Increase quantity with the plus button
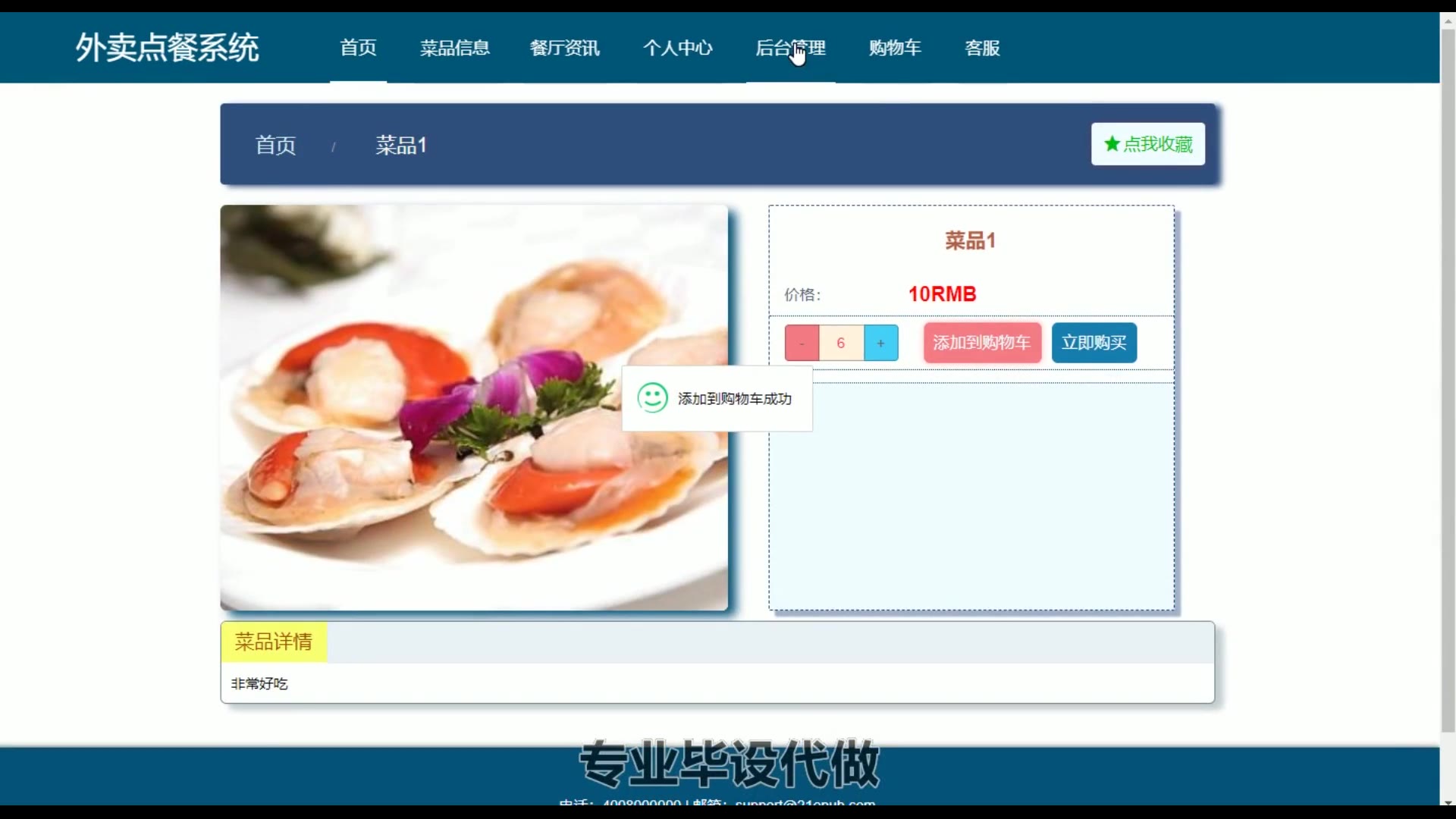The image size is (1456, 819). click(880, 343)
